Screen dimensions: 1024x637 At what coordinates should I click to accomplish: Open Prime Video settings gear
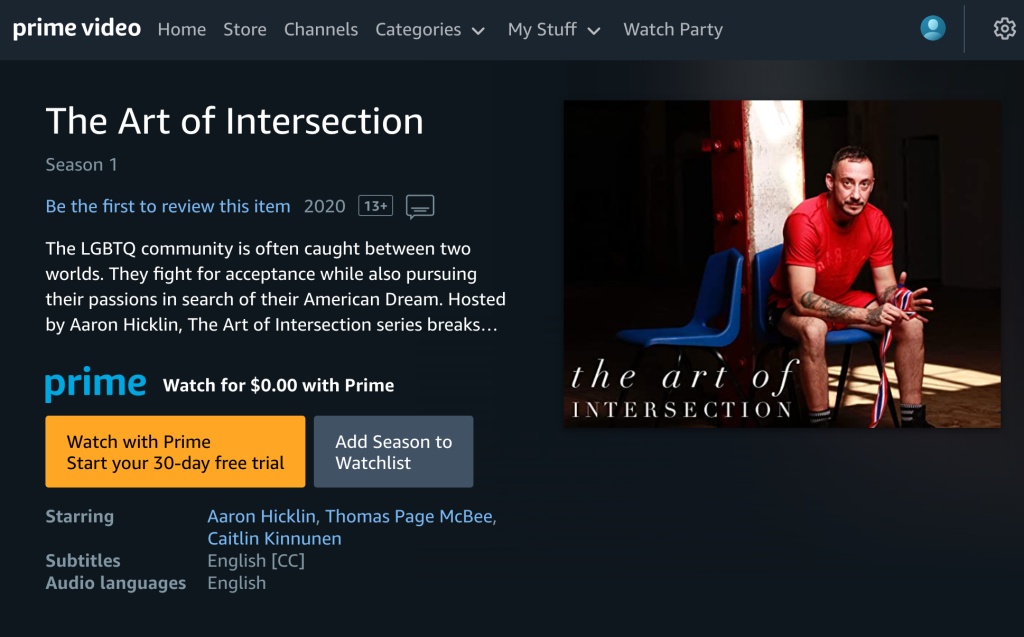coord(1004,29)
